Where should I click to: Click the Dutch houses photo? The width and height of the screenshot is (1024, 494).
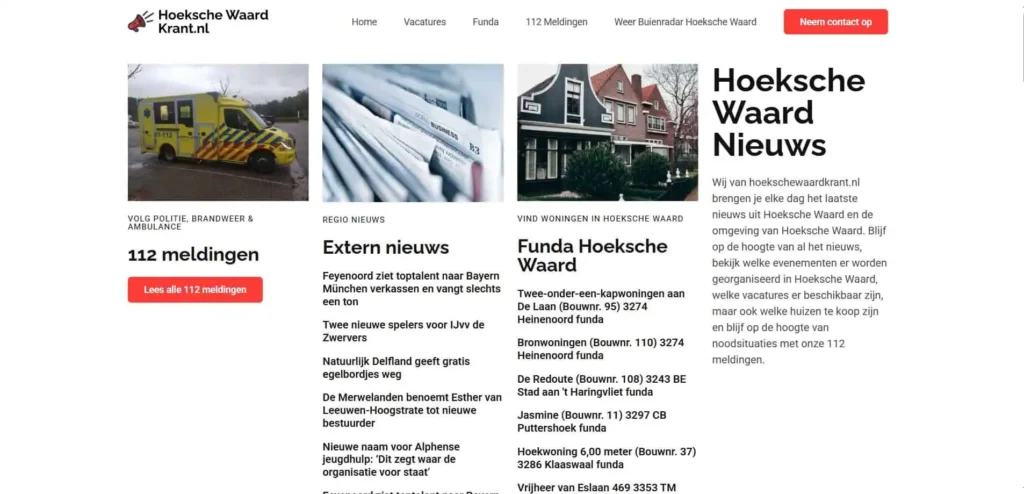[607, 132]
